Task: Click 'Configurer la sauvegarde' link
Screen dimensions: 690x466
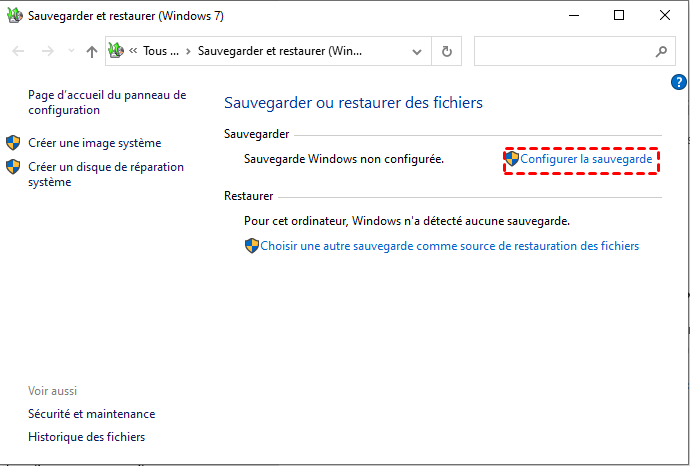Action: (x=586, y=159)
